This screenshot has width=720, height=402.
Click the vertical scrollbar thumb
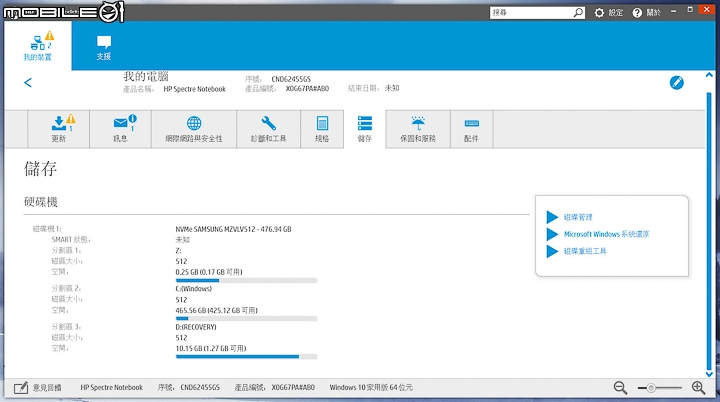(709, 231)
